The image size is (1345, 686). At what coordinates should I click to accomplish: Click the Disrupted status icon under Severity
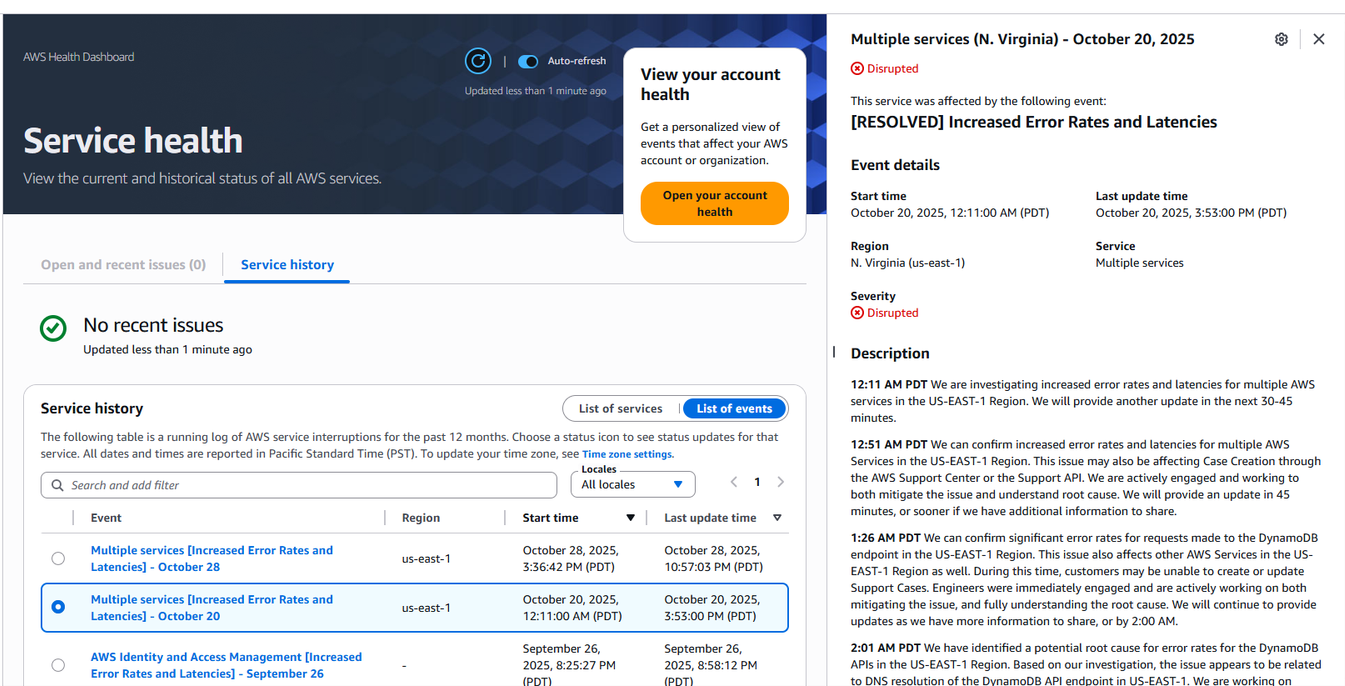[x=857, y=313]
